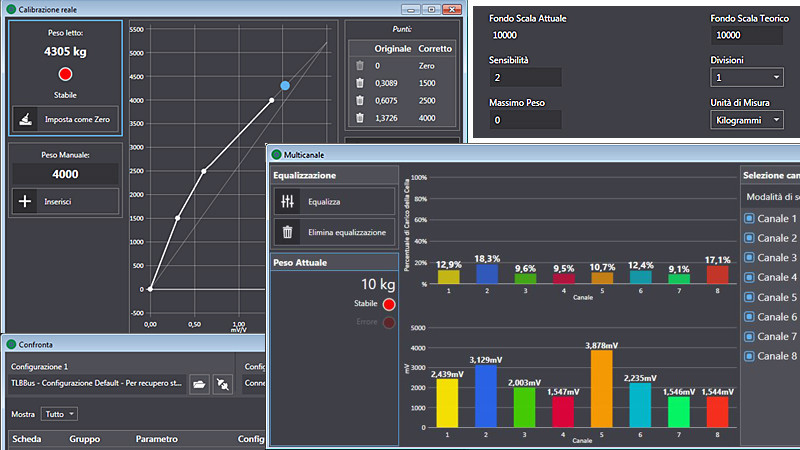The height and width of the screenshot is (450, 800).
Task: Click the plug connection icon in Confronta
Action: (x=223, y=383)
